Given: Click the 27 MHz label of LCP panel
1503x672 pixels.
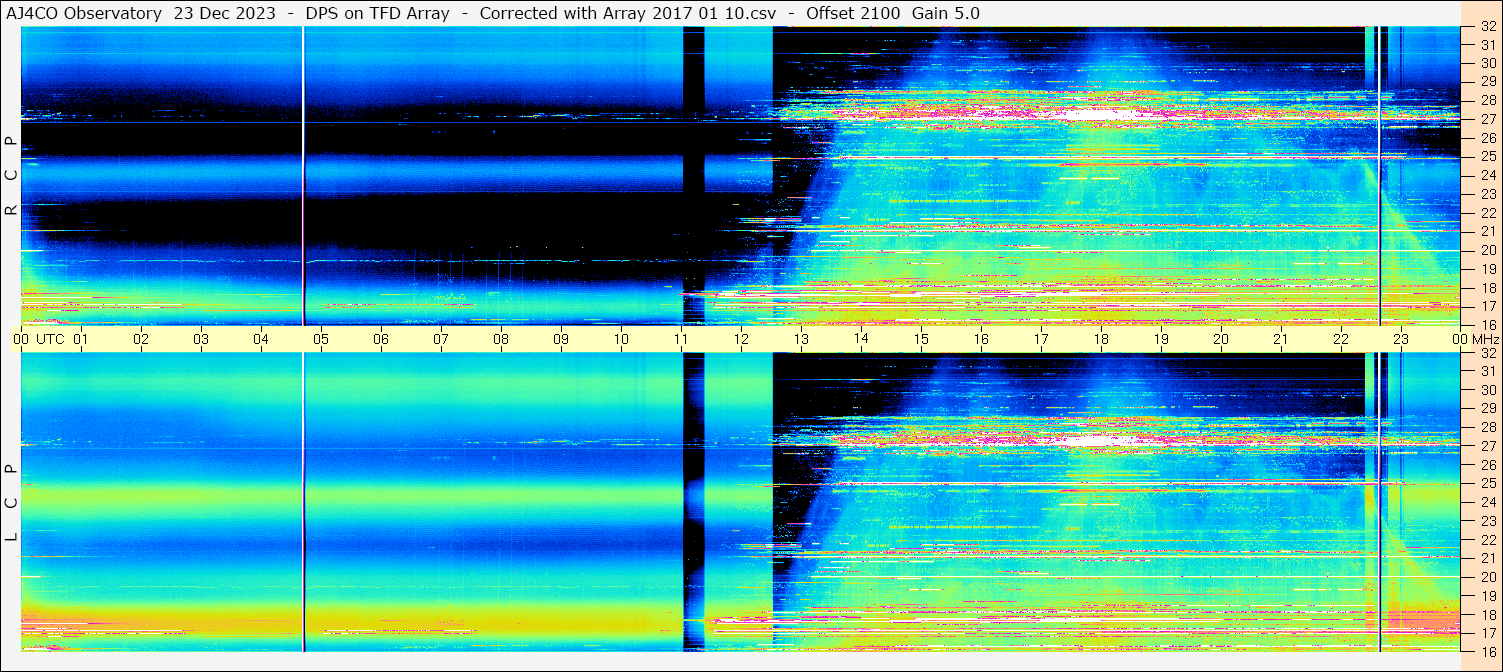Looking at the screenshot, I should click(x=1487, y=446).
